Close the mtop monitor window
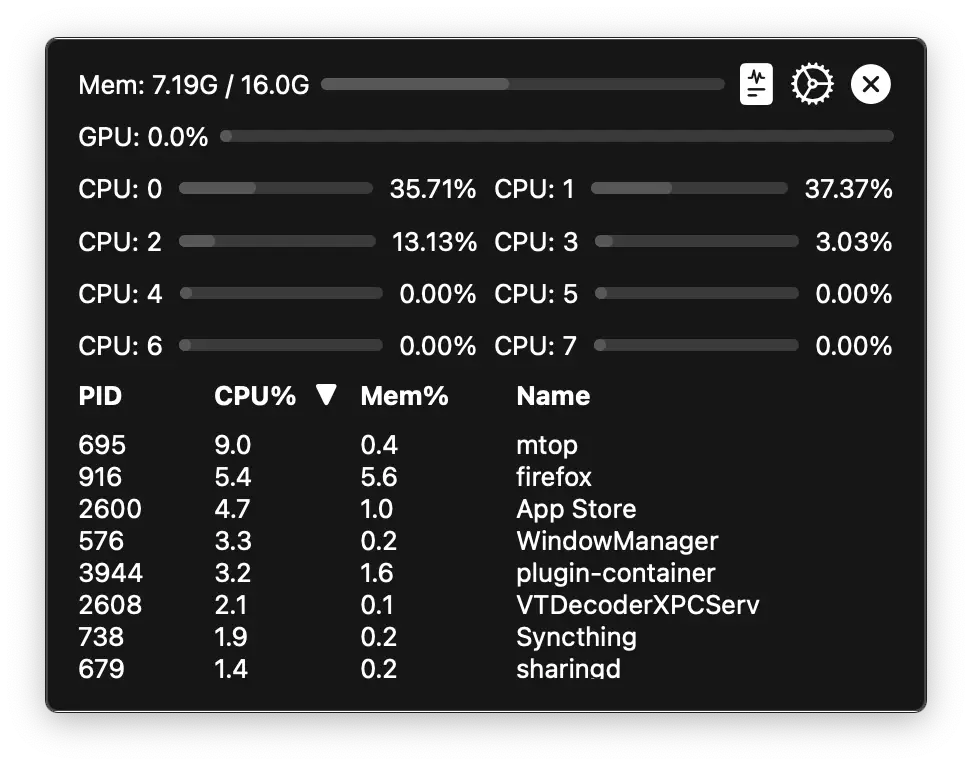Image resolution: width=972 pixels, height=766 pixels. pos(870,84)
